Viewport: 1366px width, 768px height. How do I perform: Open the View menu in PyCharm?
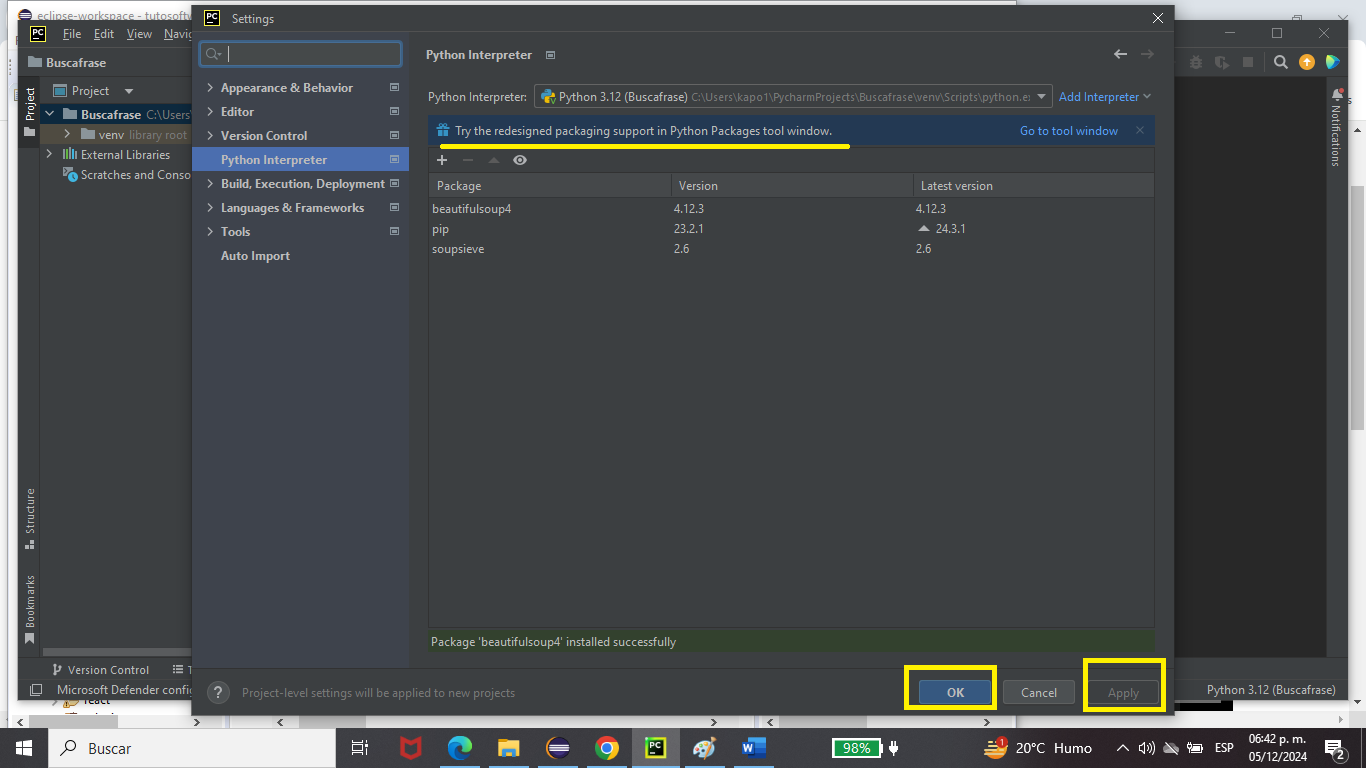pyautogui.click(x=139, y=34)
